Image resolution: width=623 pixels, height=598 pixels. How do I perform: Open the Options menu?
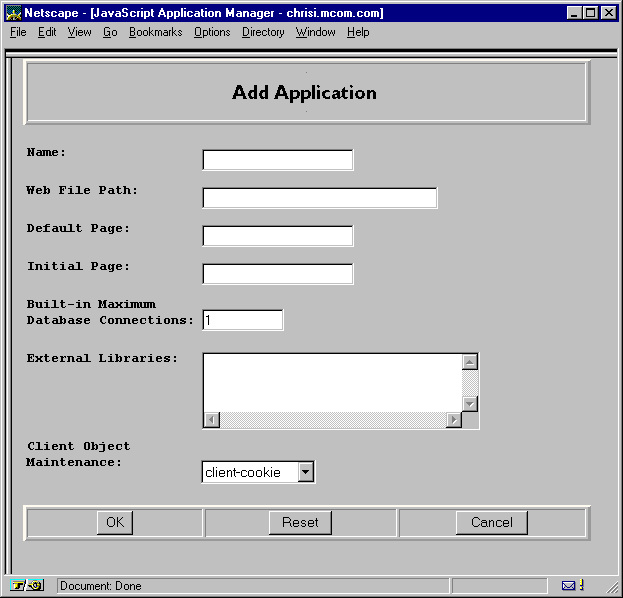(x=212, y=32)
